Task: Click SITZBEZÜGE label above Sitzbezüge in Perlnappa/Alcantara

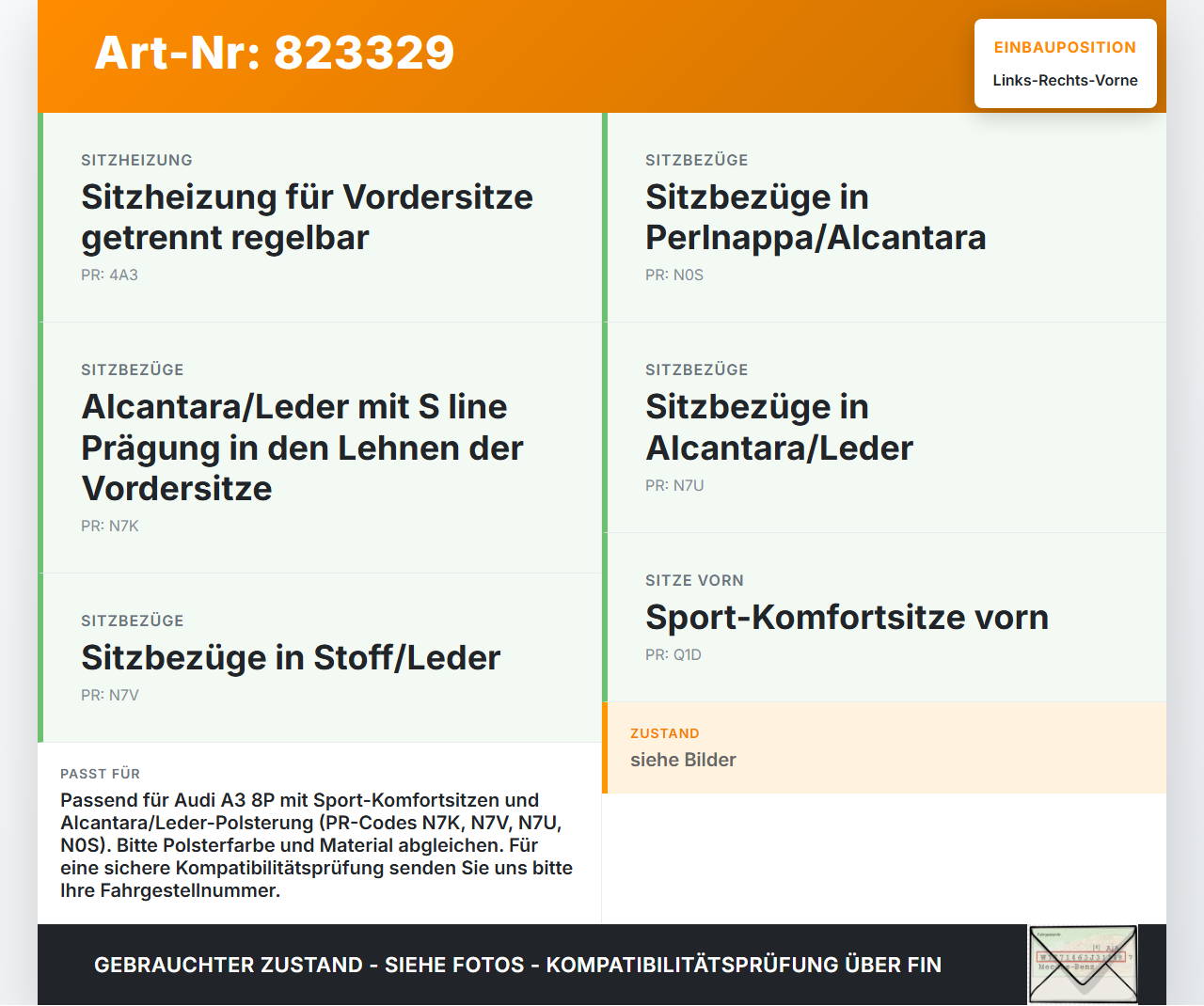Action: pos(697,161)
